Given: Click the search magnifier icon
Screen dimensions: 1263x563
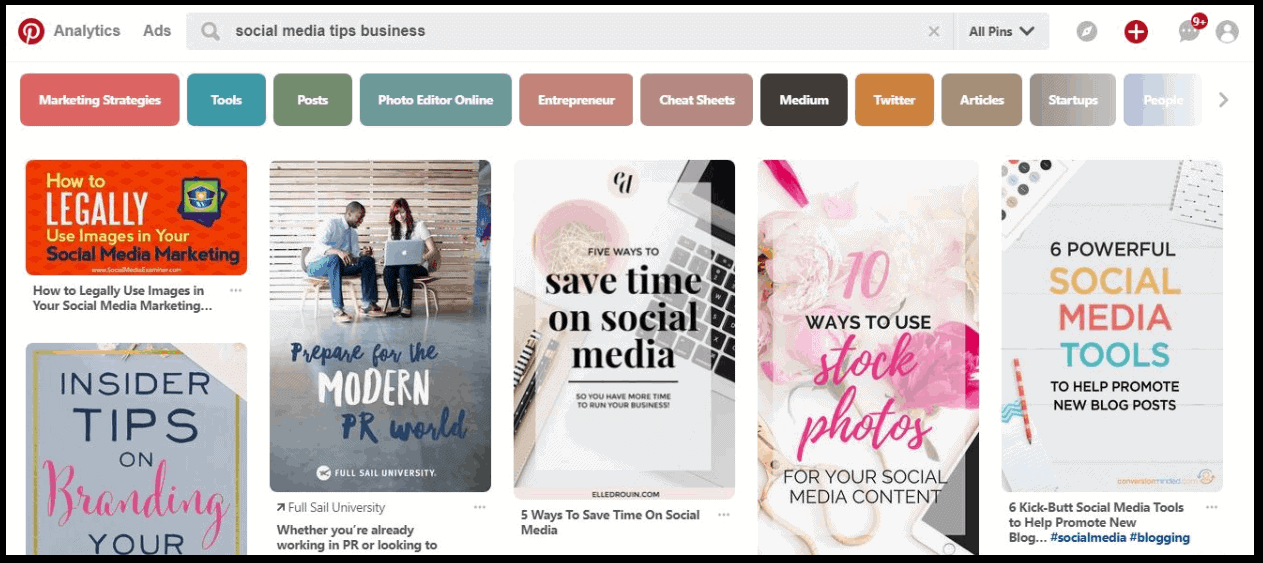Looking at the screenshot, I should point(210,32).
